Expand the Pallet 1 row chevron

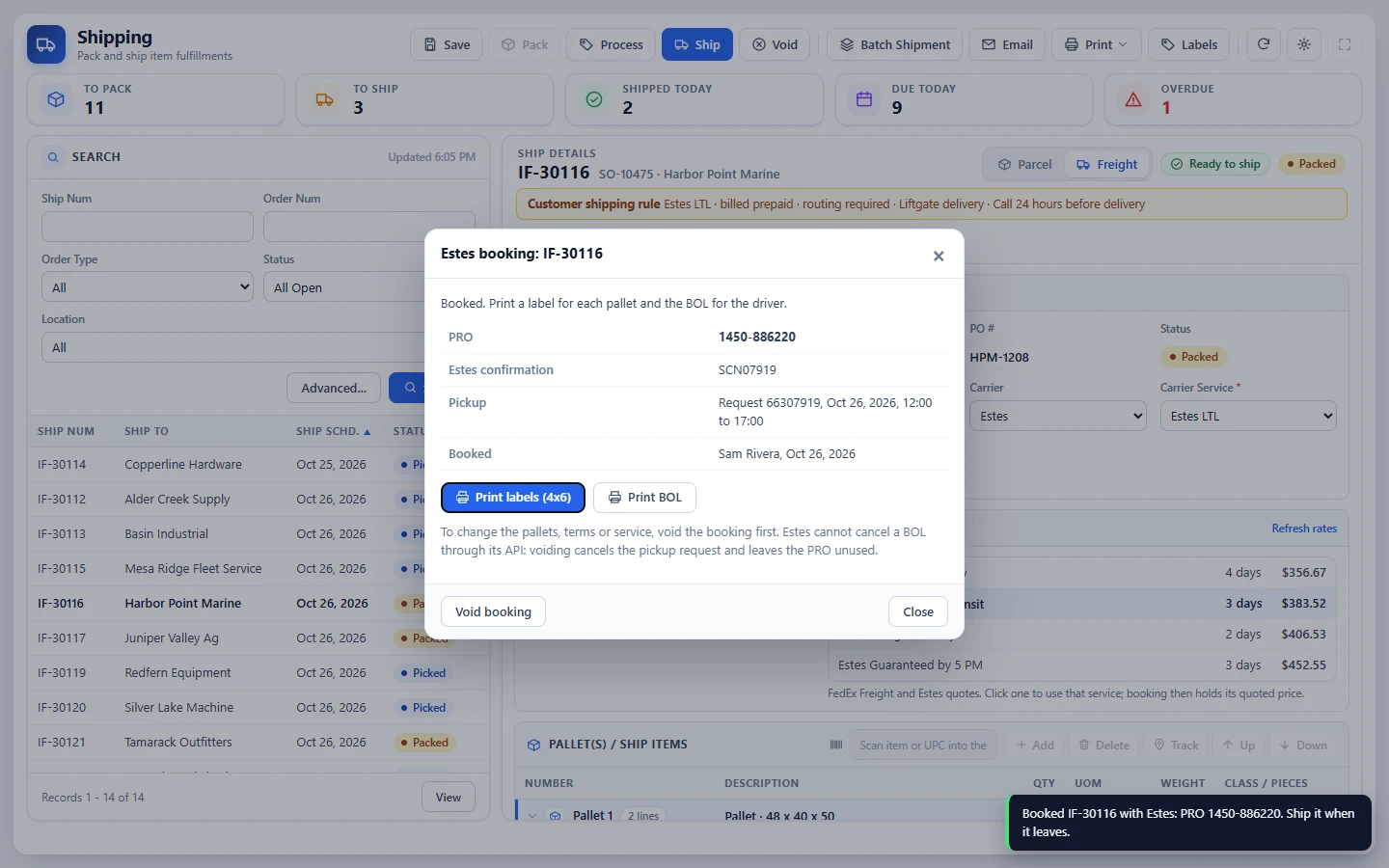532,816
